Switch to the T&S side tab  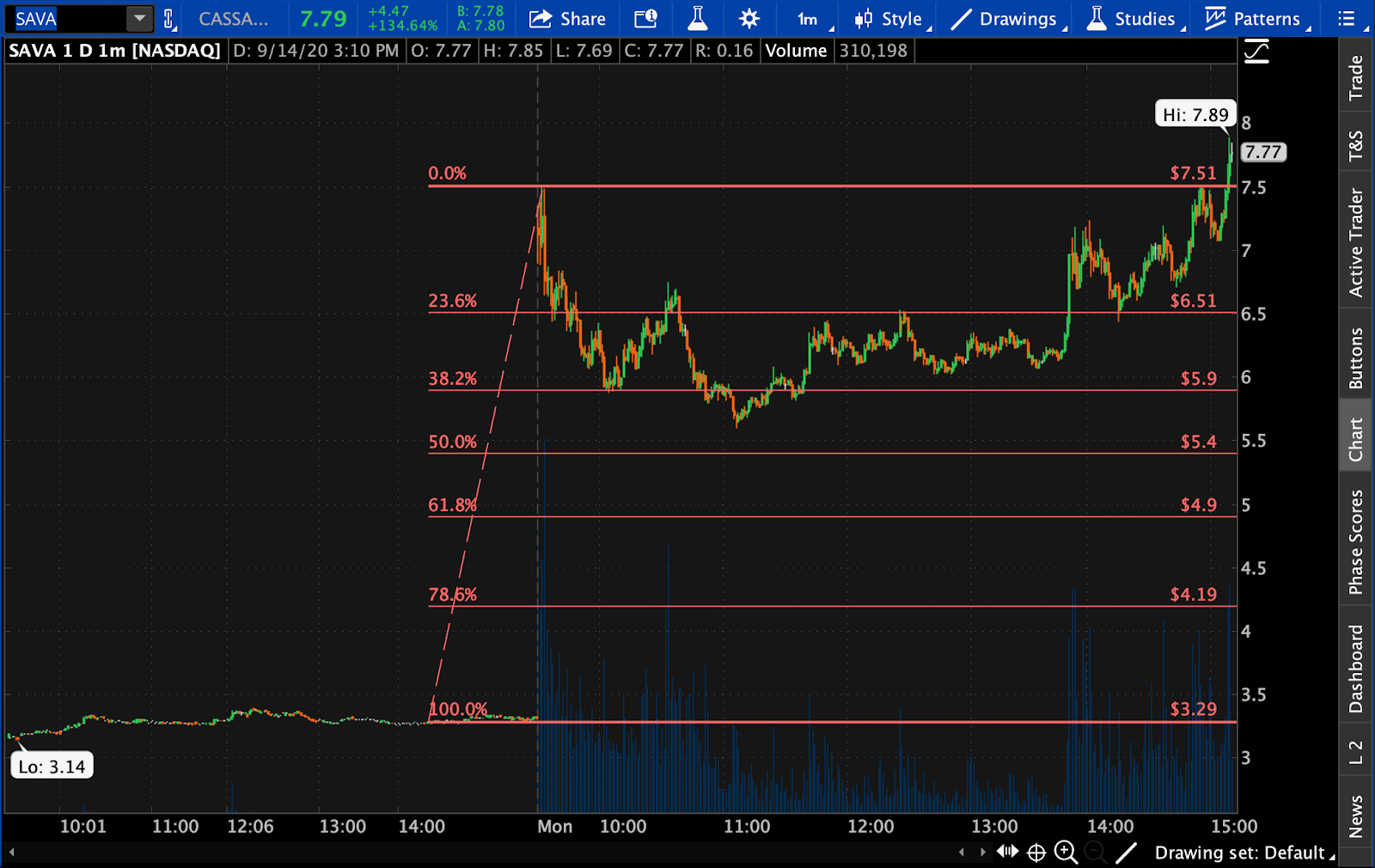1356,145
